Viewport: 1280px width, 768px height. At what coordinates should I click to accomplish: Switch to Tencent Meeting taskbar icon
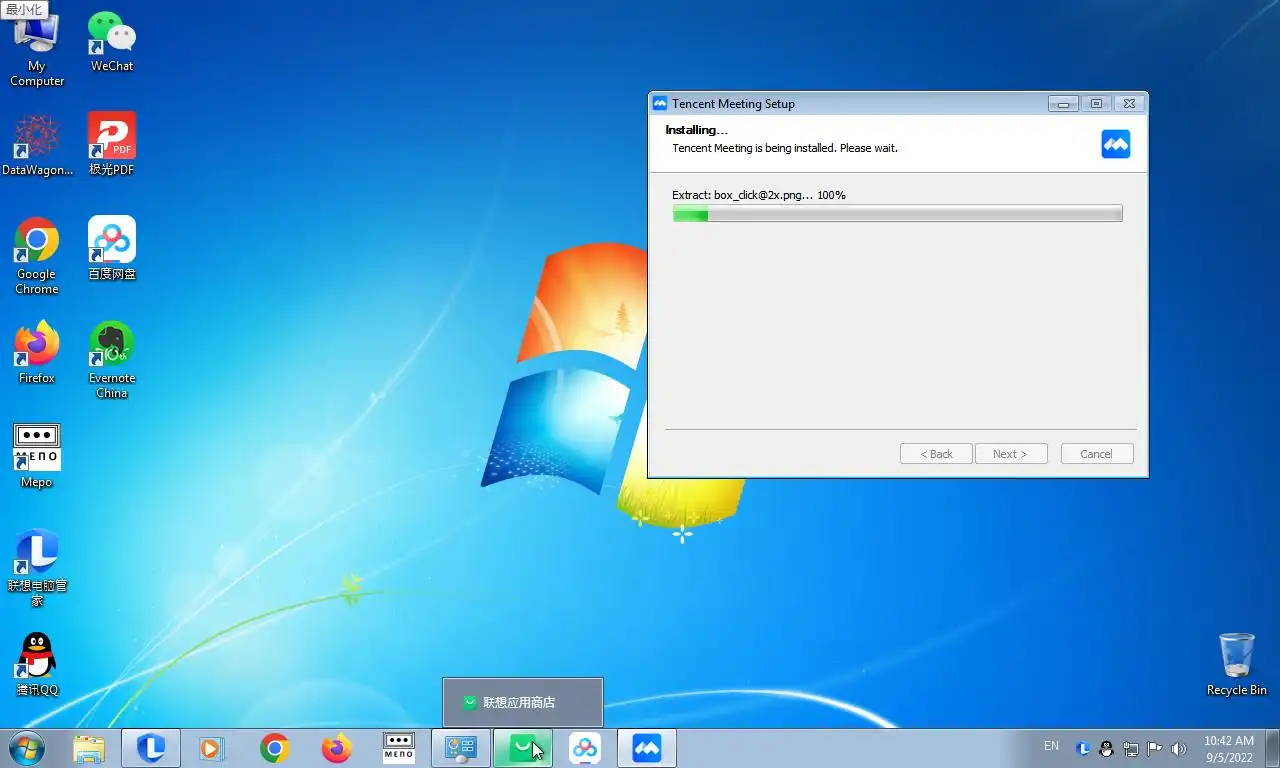[x=647, y=748]
